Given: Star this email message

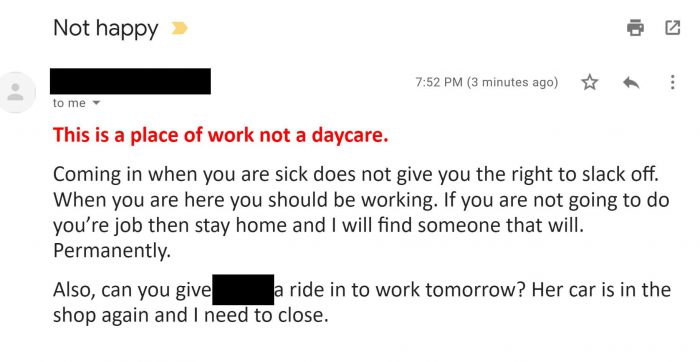Looking at the screenshot, I should click(590, 83).
